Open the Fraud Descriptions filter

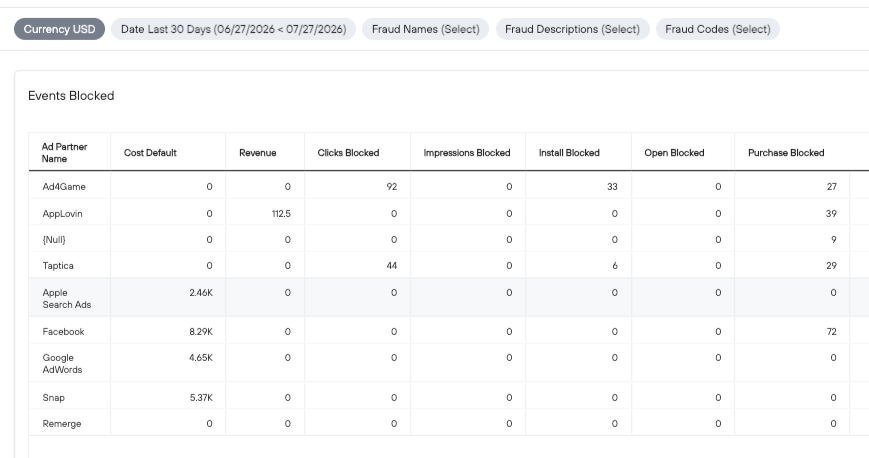click(572, 29)
